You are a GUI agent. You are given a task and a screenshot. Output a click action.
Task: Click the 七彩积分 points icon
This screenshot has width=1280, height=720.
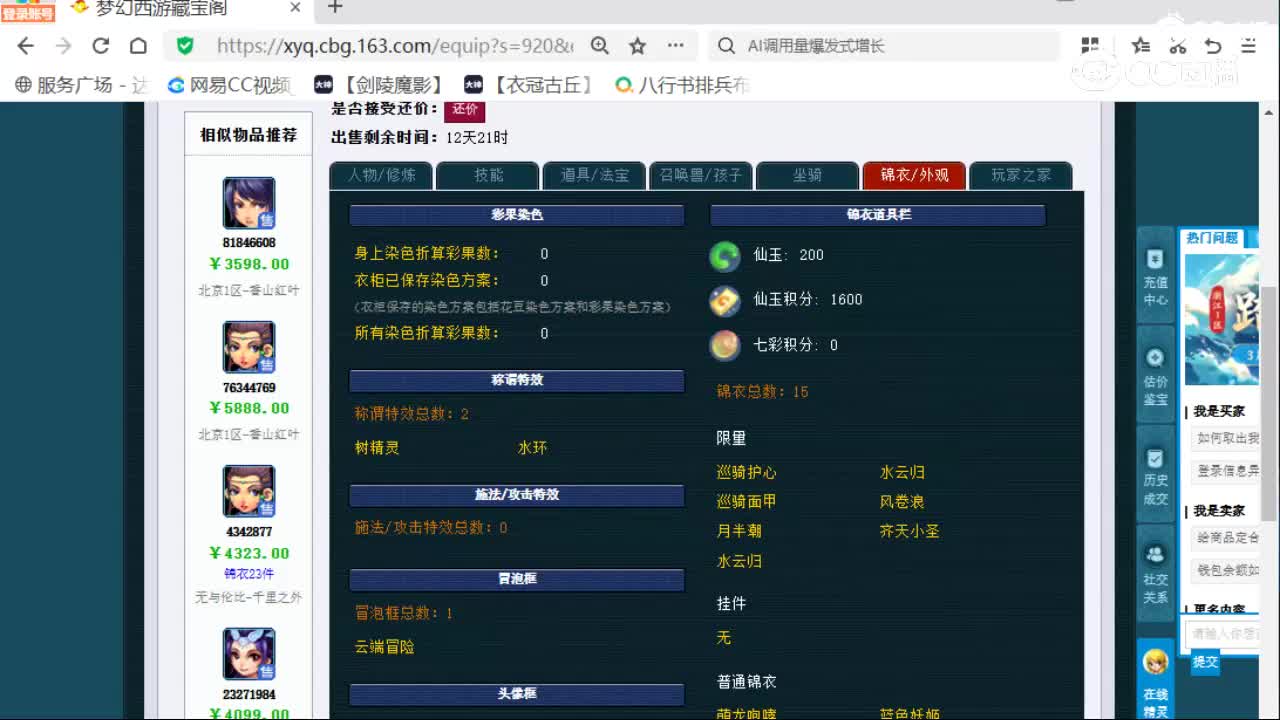pos(724,345)
